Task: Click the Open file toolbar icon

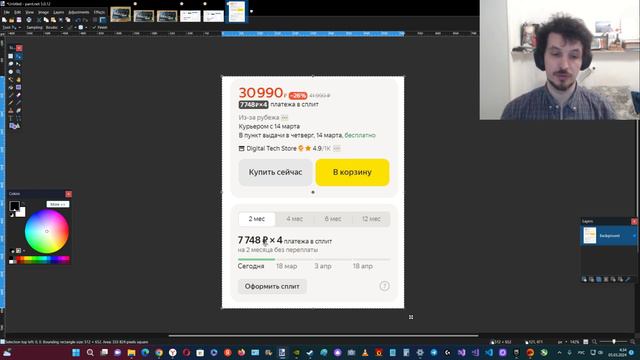Action: [x=11, y=20]
